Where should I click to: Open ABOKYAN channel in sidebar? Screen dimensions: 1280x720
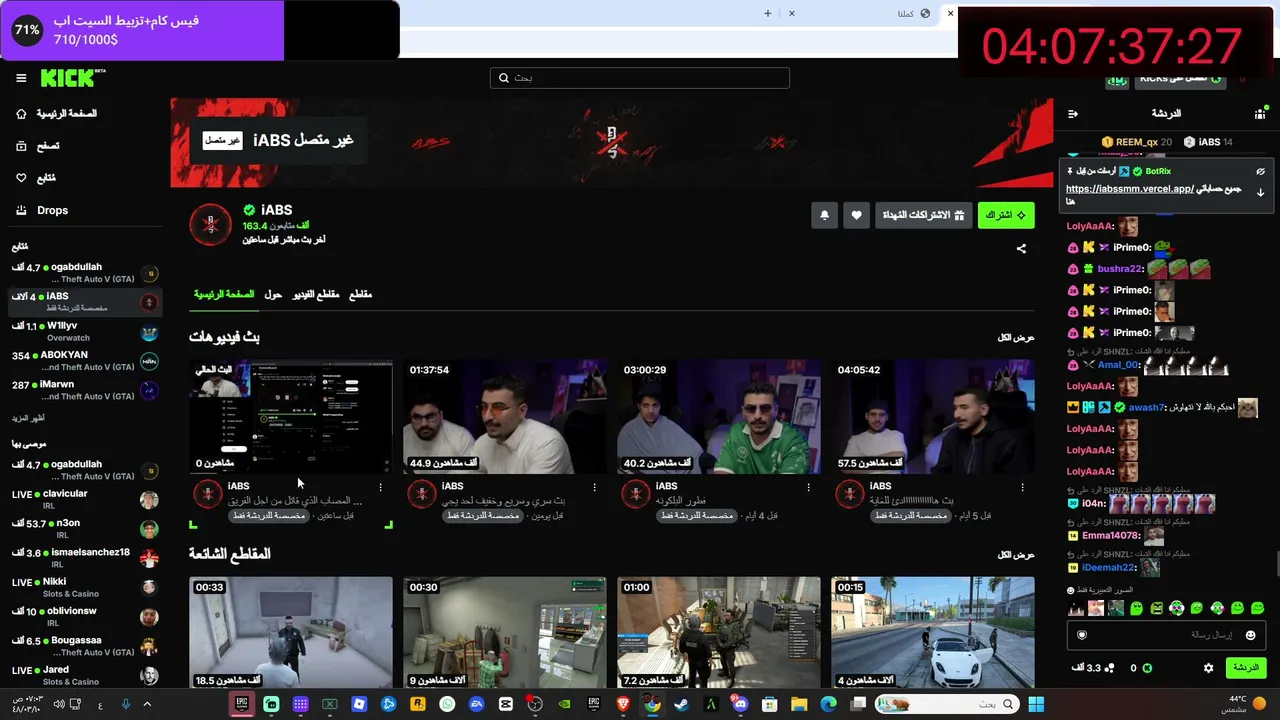(85, 361)
